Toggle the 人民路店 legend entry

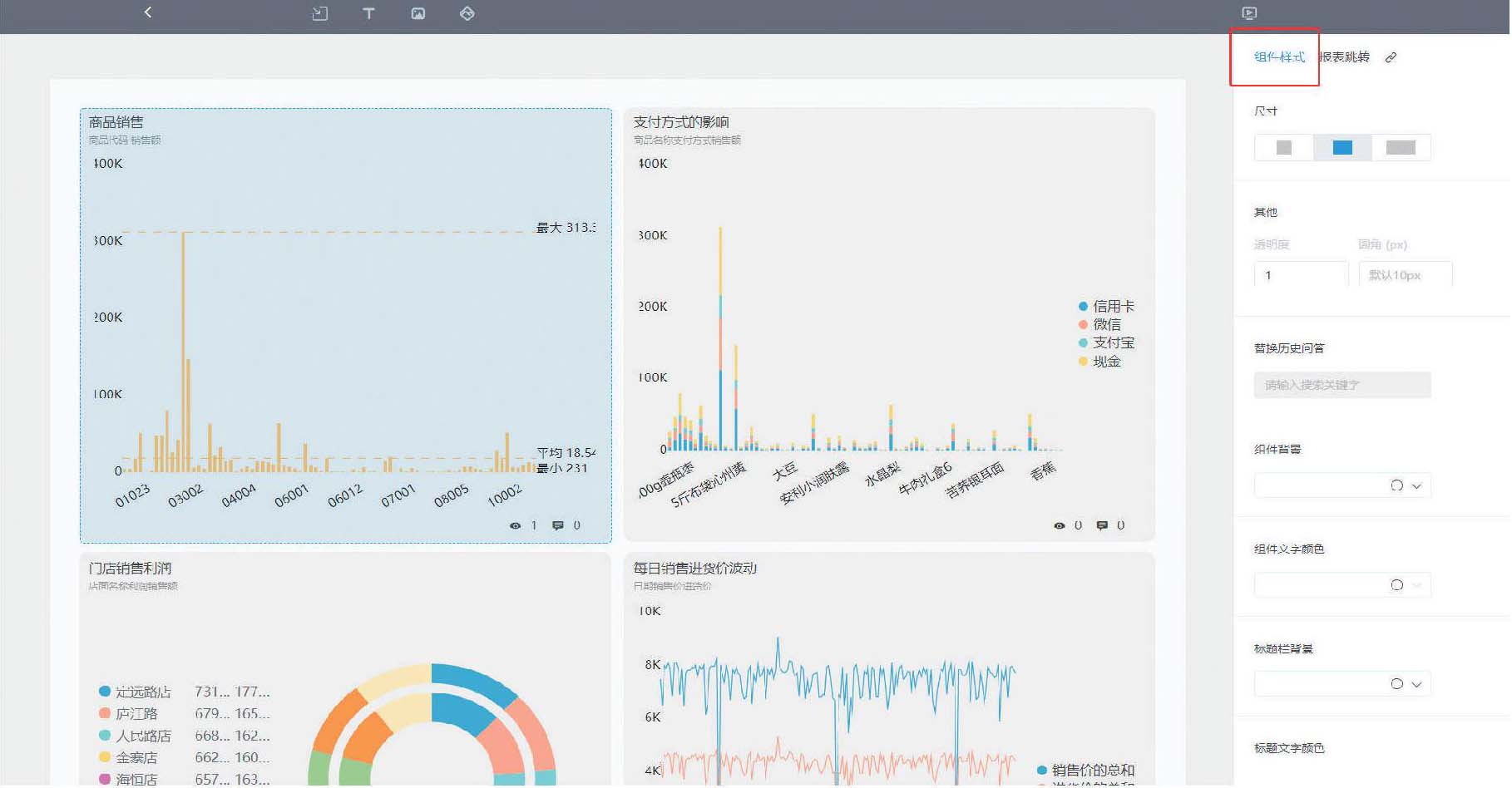135,736
